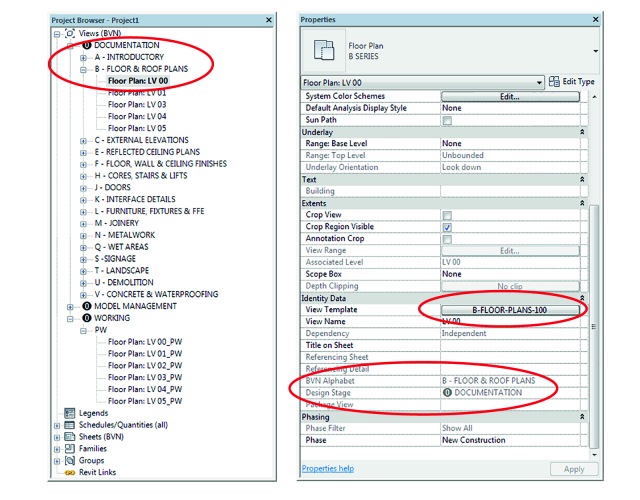Click the Apply button in Properties
The height and width of the screenshot is (500, 640).
pos(574,469)
